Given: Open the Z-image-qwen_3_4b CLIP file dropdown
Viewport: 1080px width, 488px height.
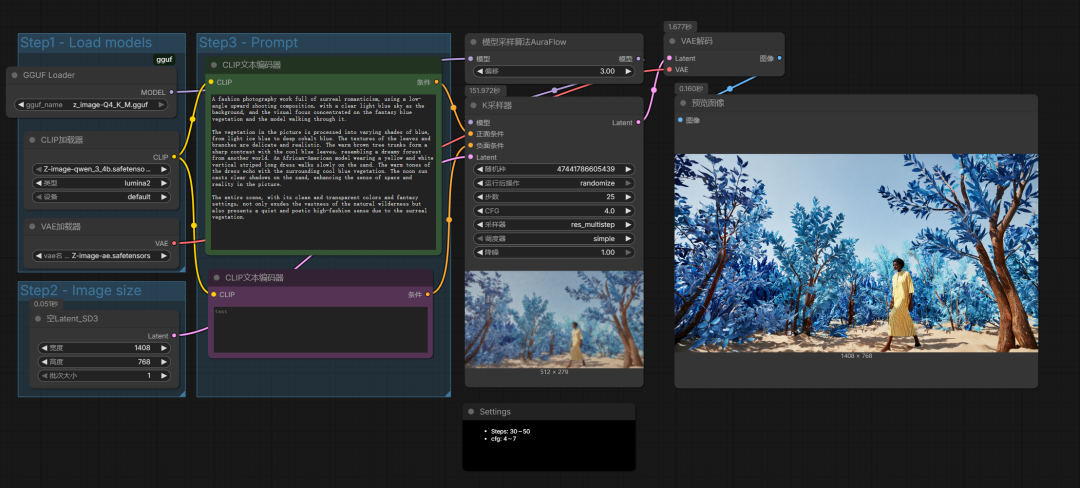Looking at the screenshot, I should (x=101, y=169).
